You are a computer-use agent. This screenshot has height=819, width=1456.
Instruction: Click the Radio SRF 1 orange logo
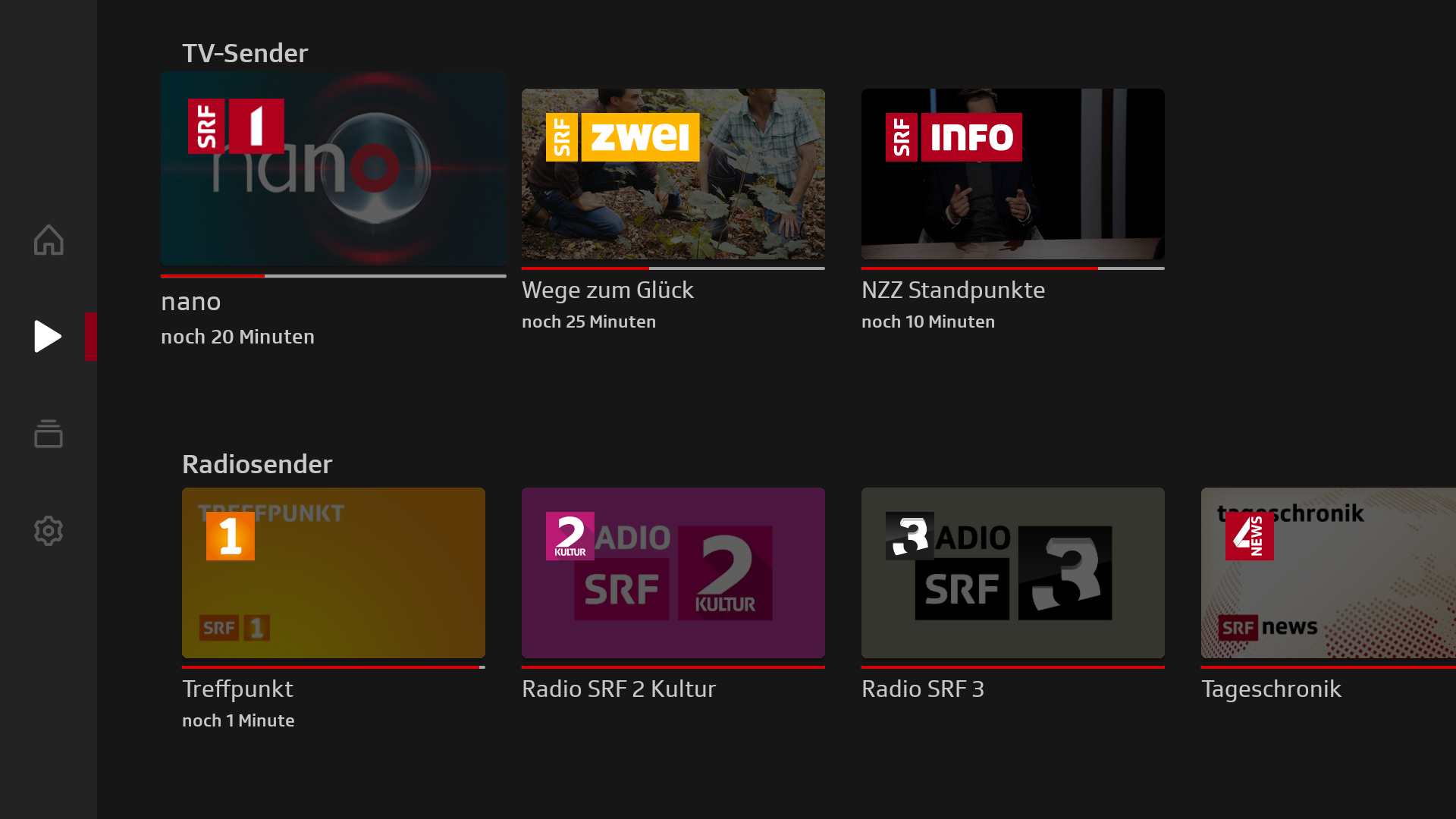231,536
